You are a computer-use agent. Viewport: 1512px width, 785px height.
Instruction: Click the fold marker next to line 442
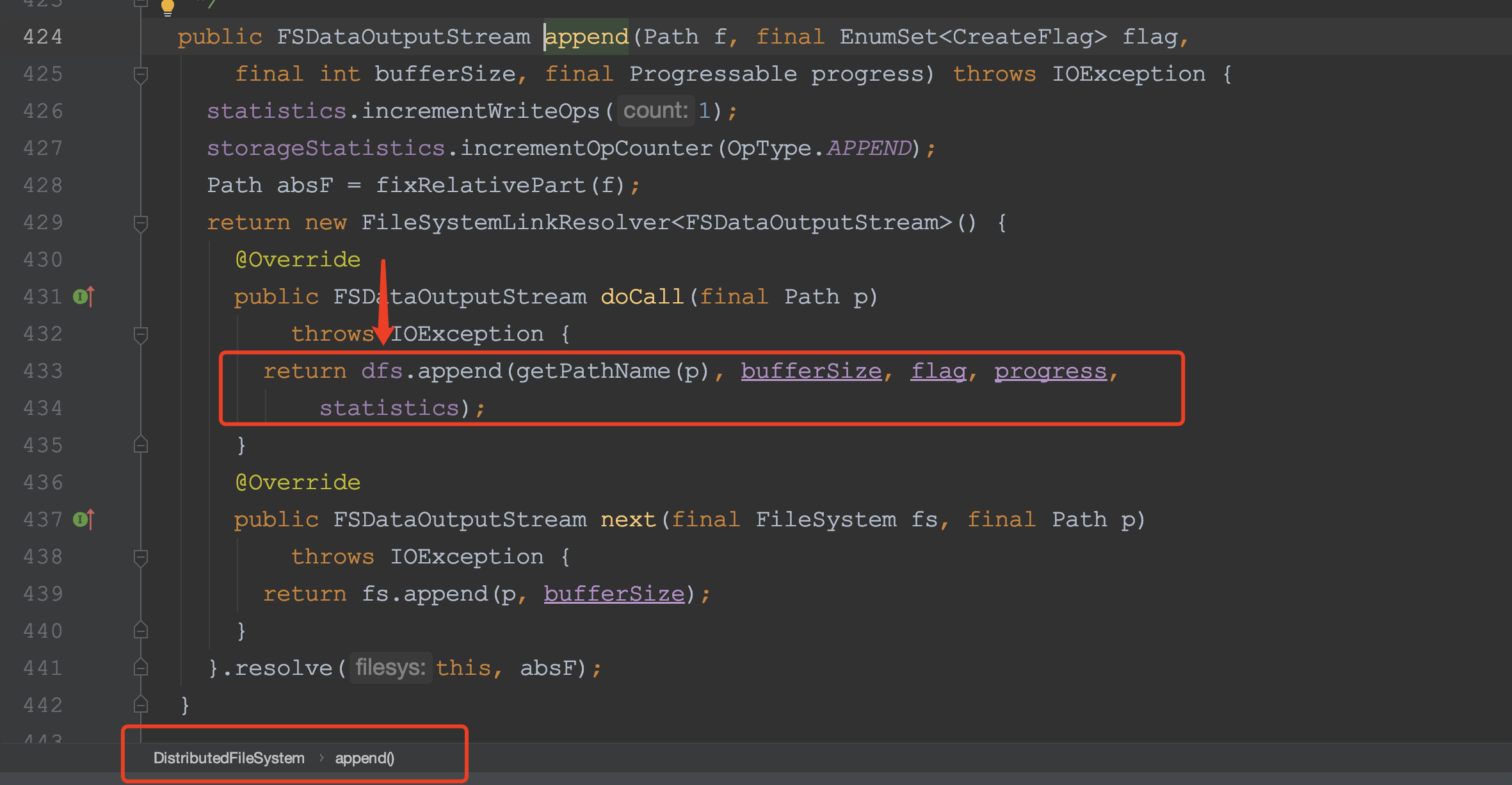click(x=140, y=704)
